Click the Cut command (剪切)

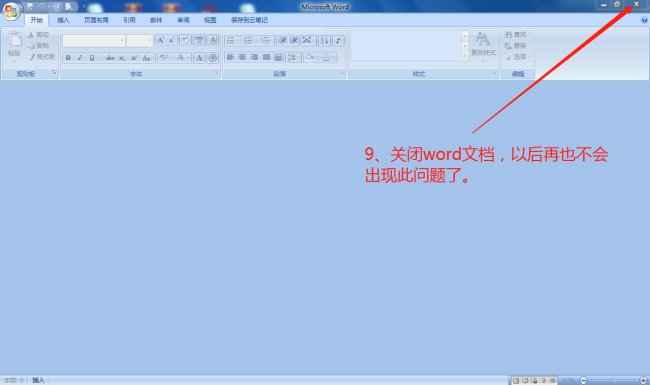coord(39,35)
